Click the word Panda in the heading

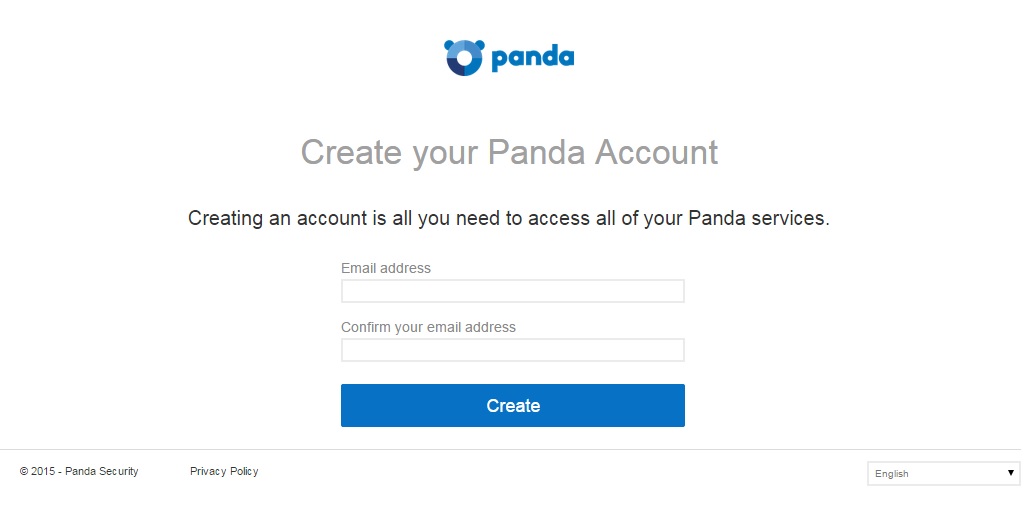point(536,152)
